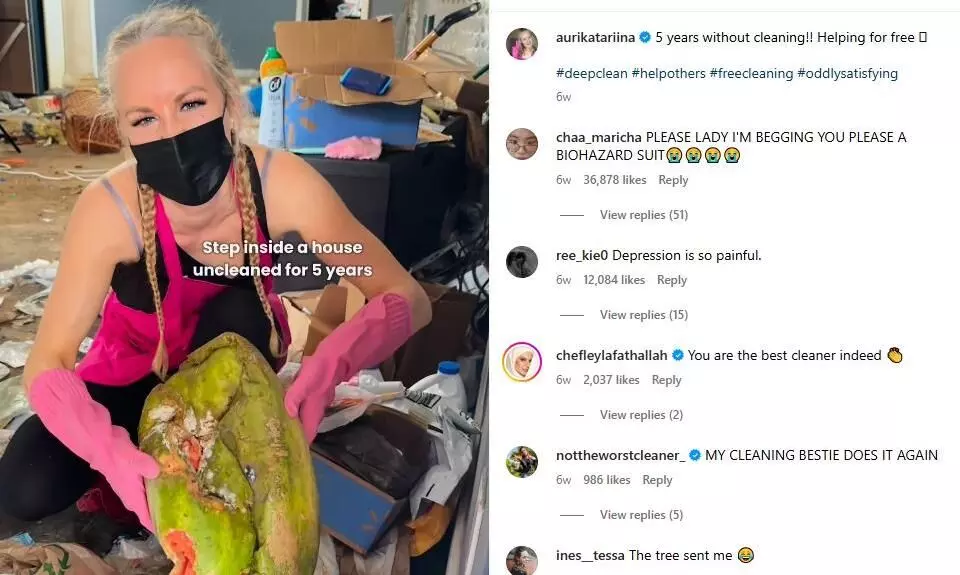This screenshot has width=960, height=575.
Task: View chefleylafathallah's story ring avatar
Action: pyautogui.click(x=522, y=362)
